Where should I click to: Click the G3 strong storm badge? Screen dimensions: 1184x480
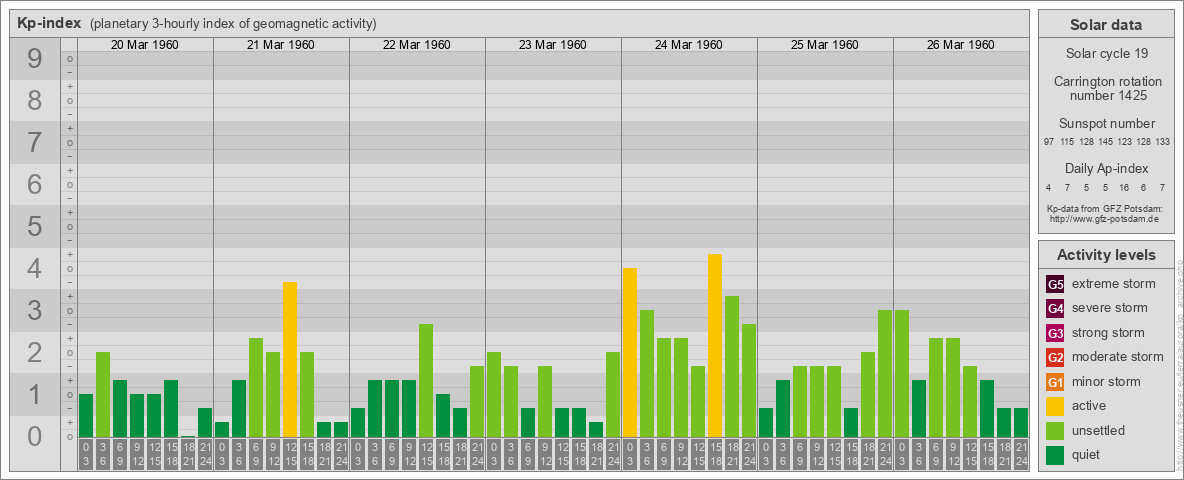pos(1055,333)
